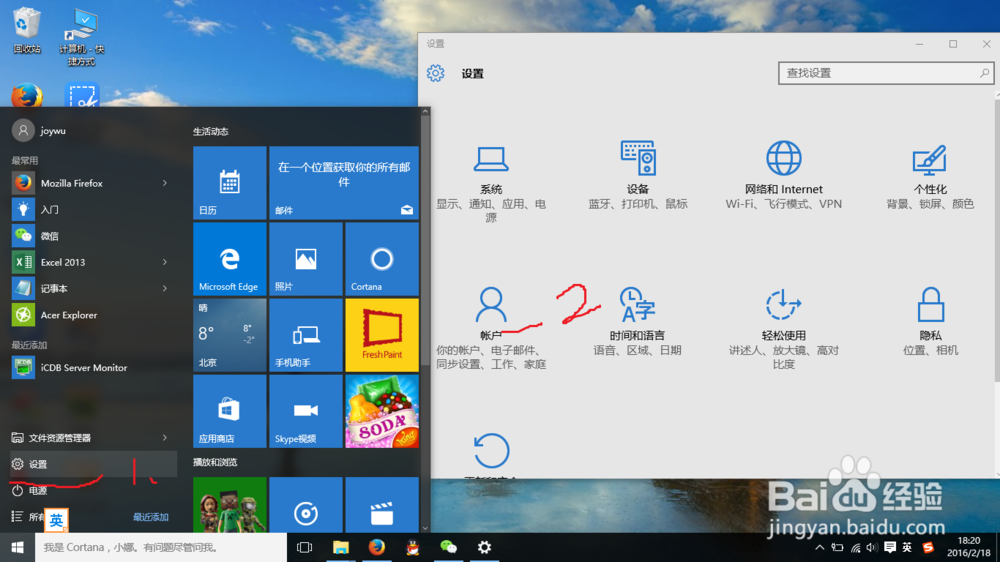This screenshot has width=1000, height=562.
Task: Click the joywu user account entry
Action: click(x=40, y=130)
